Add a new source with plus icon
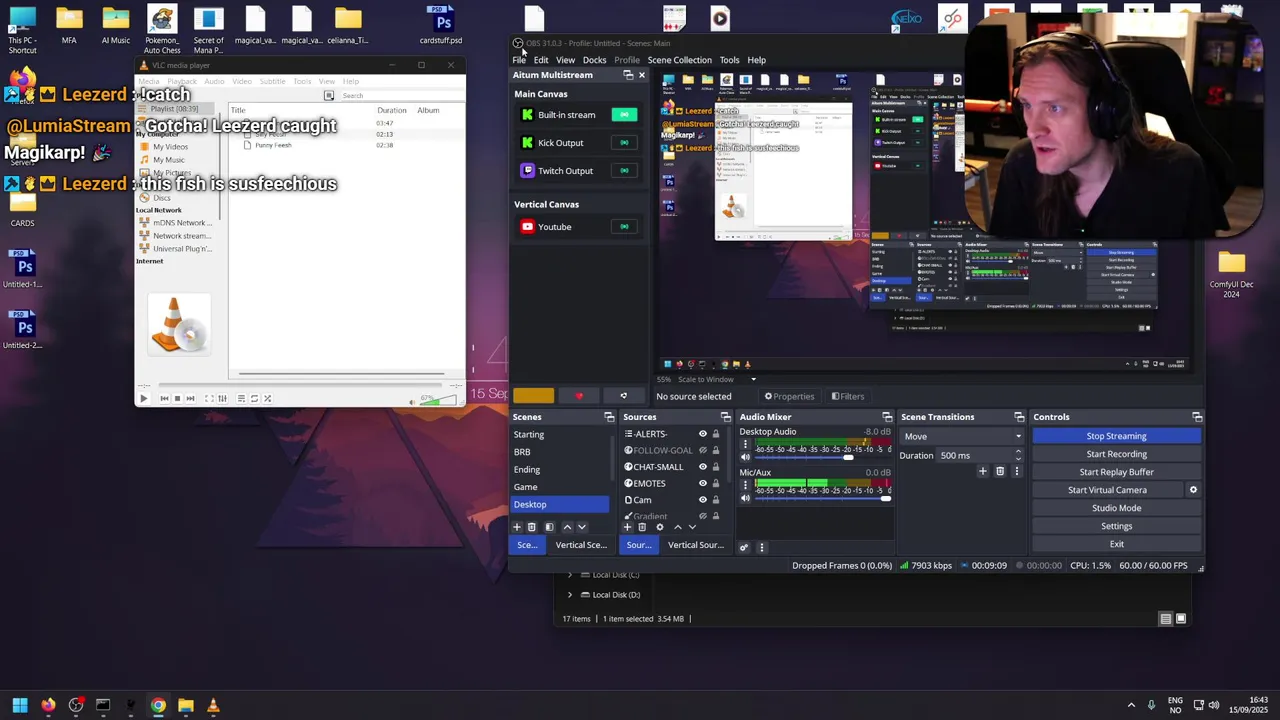This screenshot has height=720, width=1280. (628, 527)
